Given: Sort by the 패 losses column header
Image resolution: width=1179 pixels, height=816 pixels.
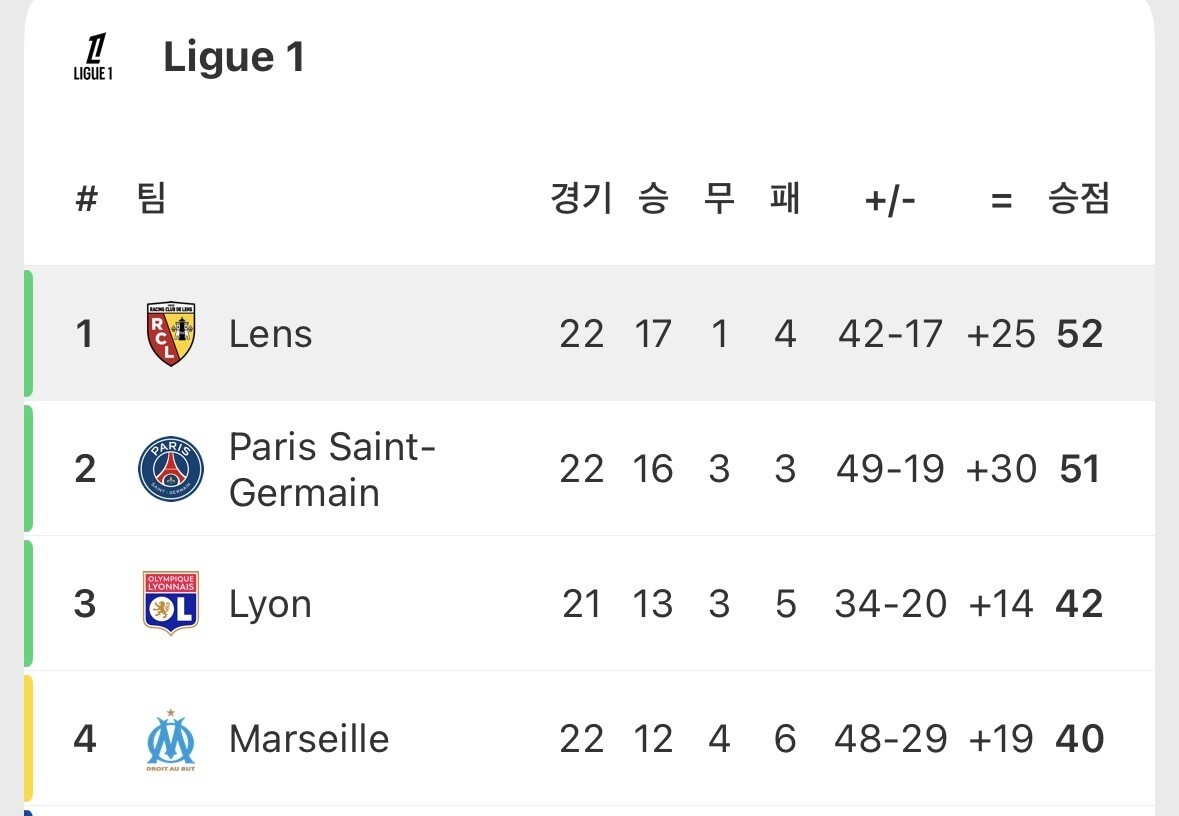Looking at the screenshot, I should click(785, 199).
